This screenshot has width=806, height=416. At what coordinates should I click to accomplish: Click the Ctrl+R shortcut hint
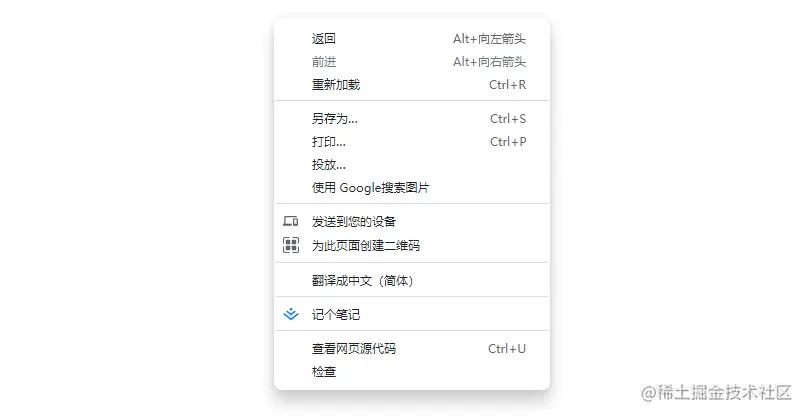coord(507,85)
